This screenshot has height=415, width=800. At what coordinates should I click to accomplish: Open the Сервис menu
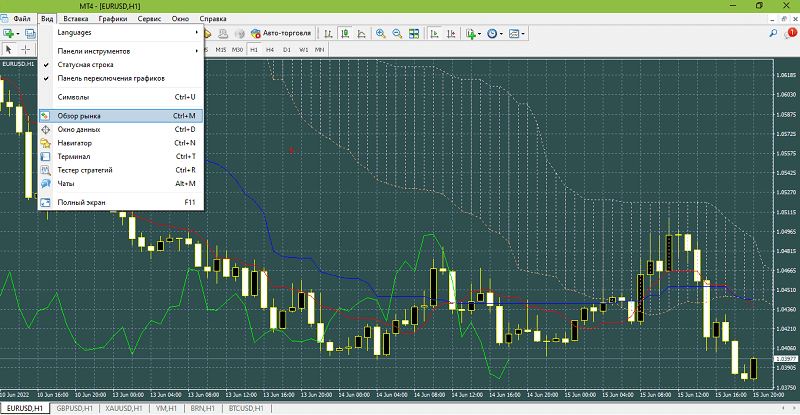[149, 18]
